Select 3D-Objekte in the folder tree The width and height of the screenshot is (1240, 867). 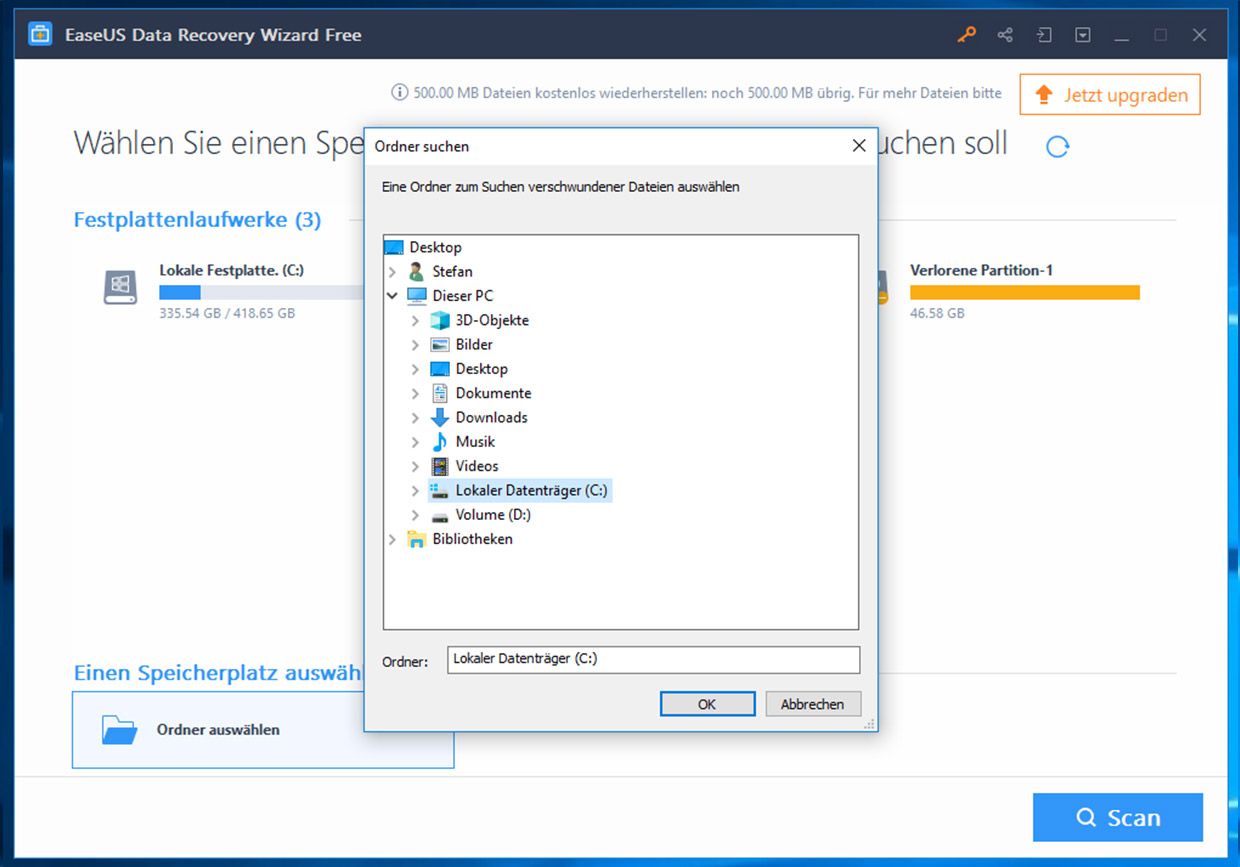pos(492,320)
